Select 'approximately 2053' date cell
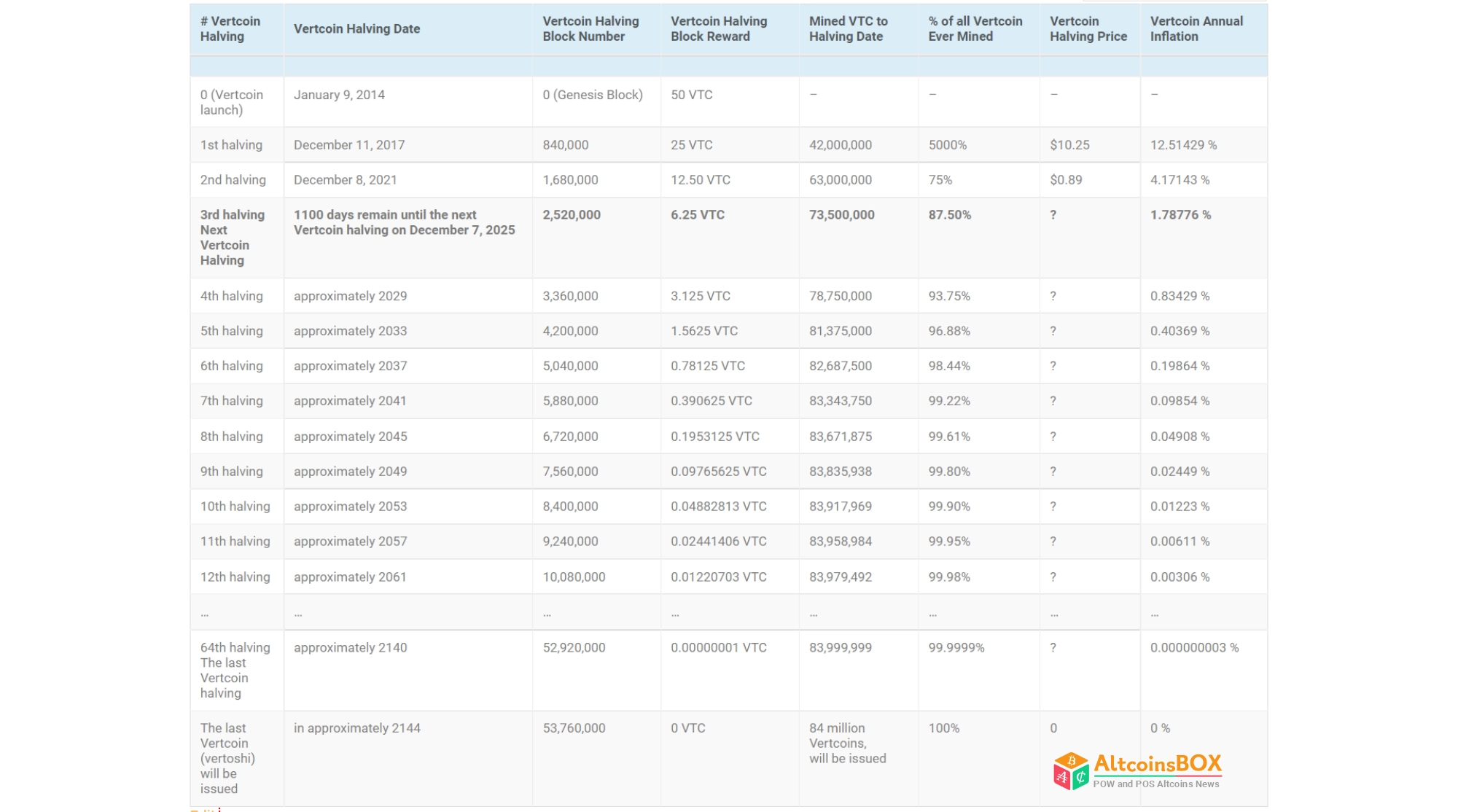 351,507
